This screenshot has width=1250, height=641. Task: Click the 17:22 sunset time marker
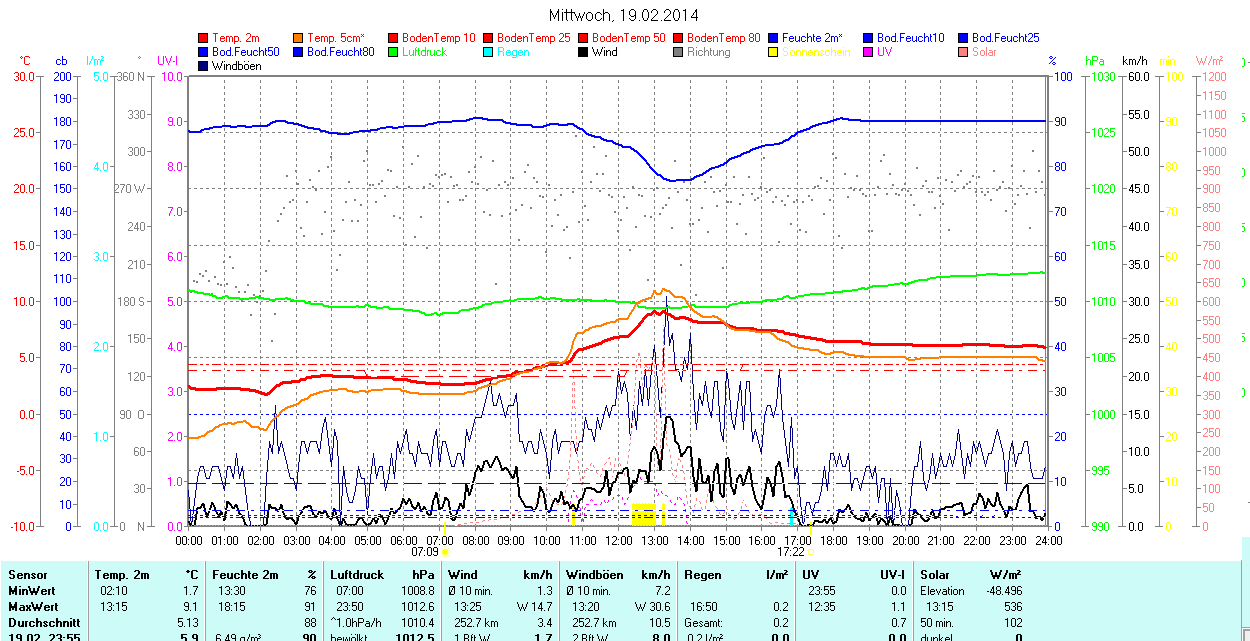pos(791,551)
